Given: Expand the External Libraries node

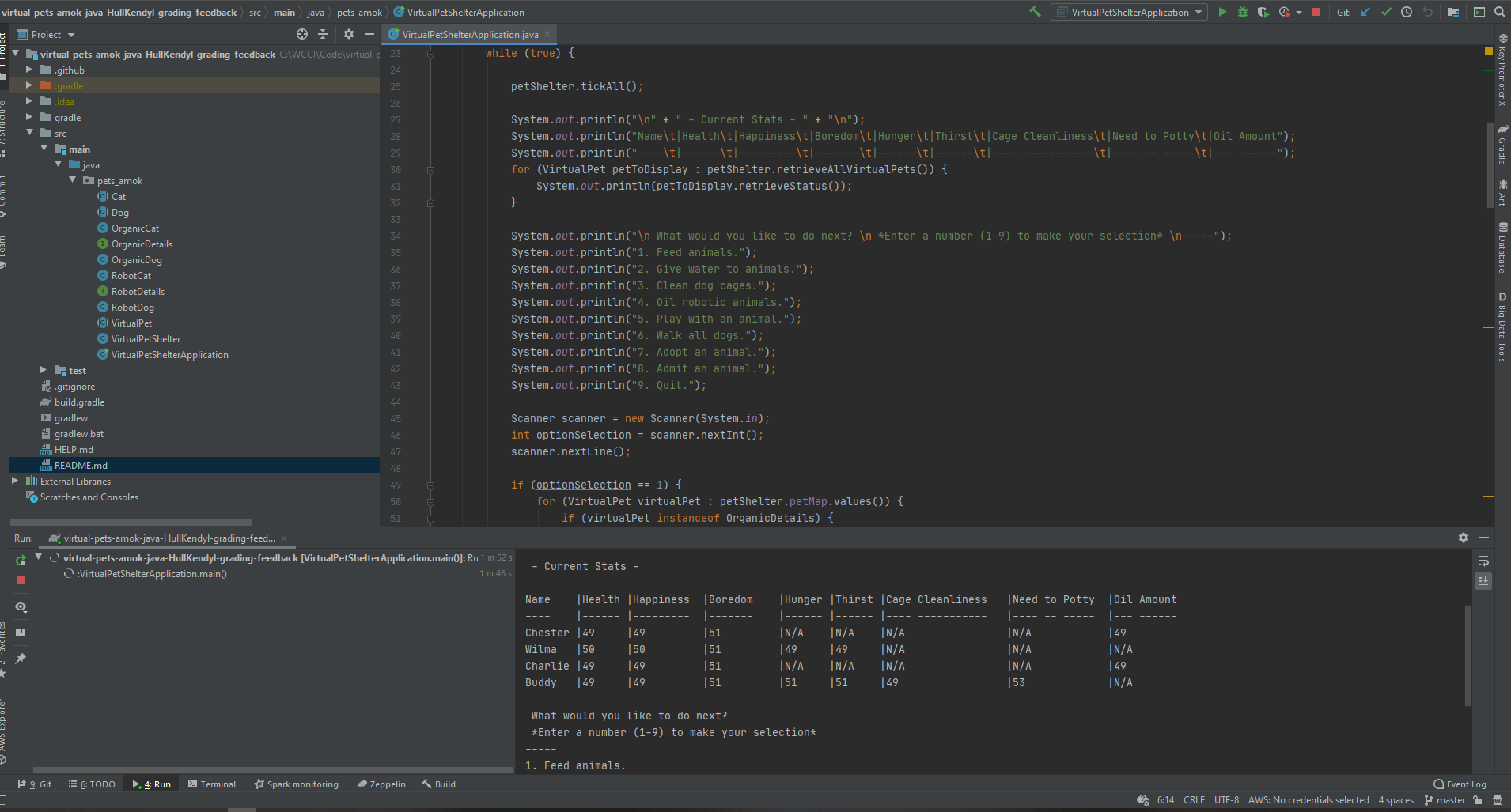Looking at the screenshot, I should (x=15, y=481).
